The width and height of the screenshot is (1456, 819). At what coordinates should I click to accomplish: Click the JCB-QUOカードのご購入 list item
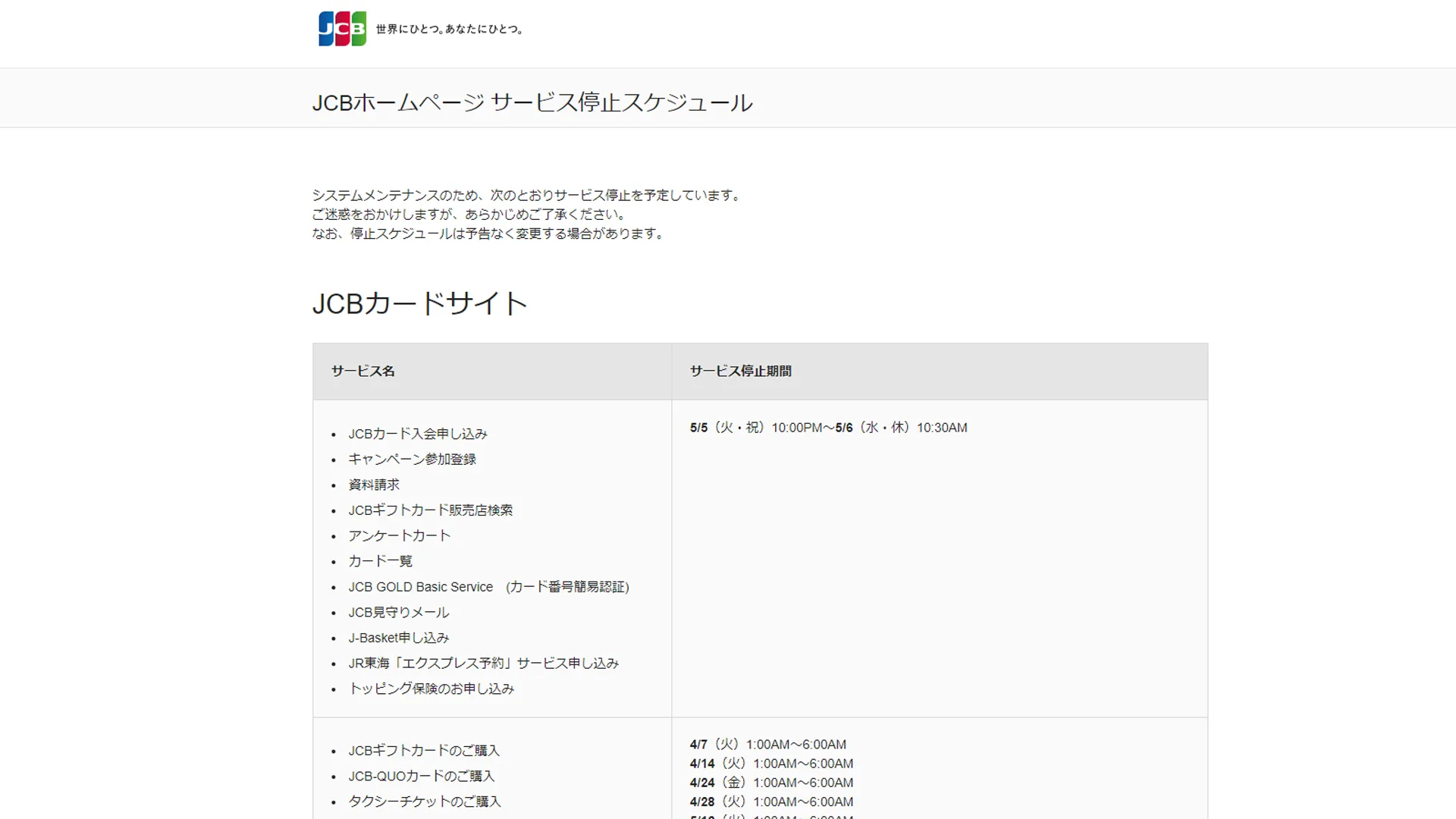422,777
